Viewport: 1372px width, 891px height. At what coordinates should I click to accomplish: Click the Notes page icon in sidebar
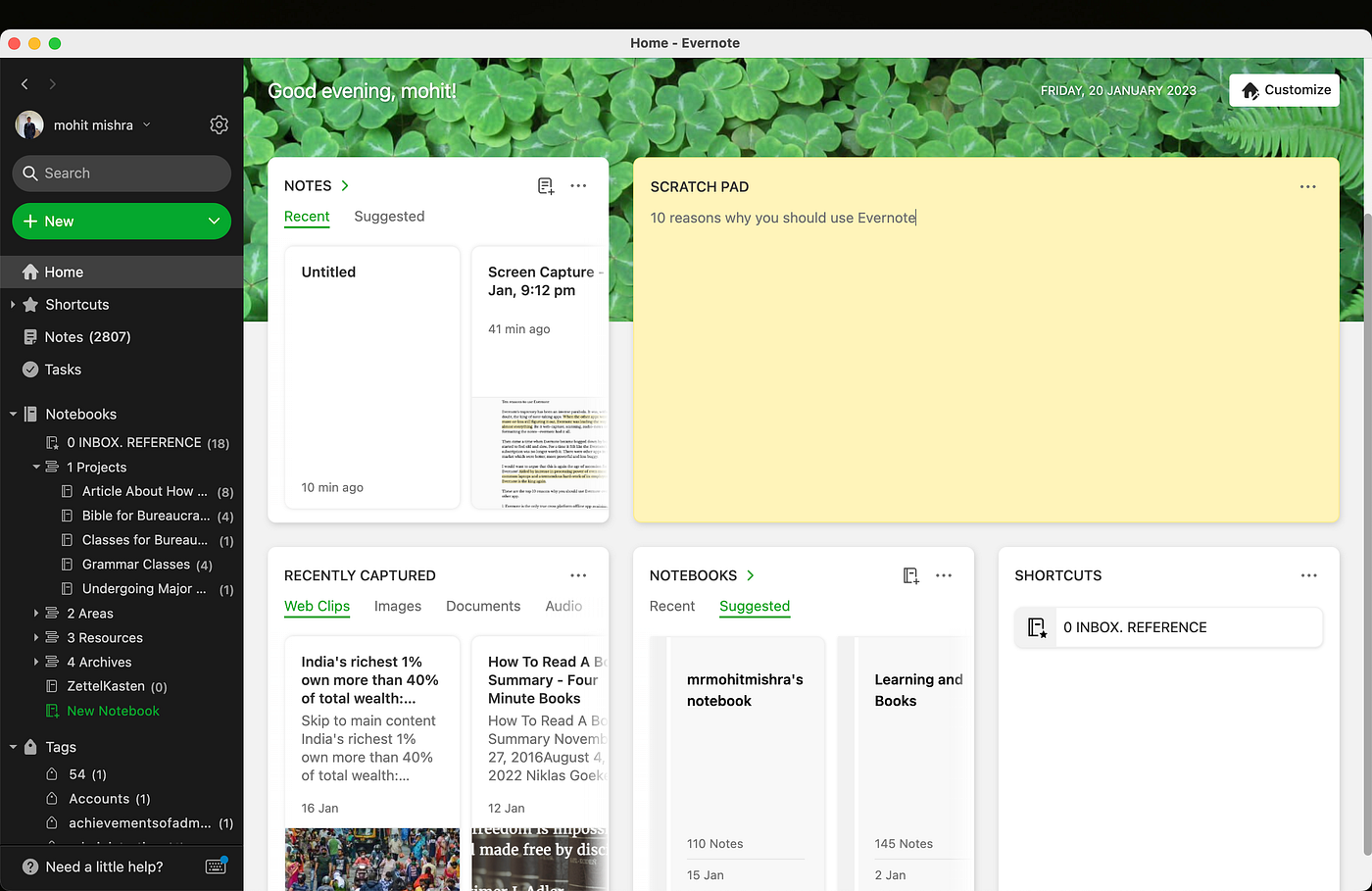tap(30, 337)
